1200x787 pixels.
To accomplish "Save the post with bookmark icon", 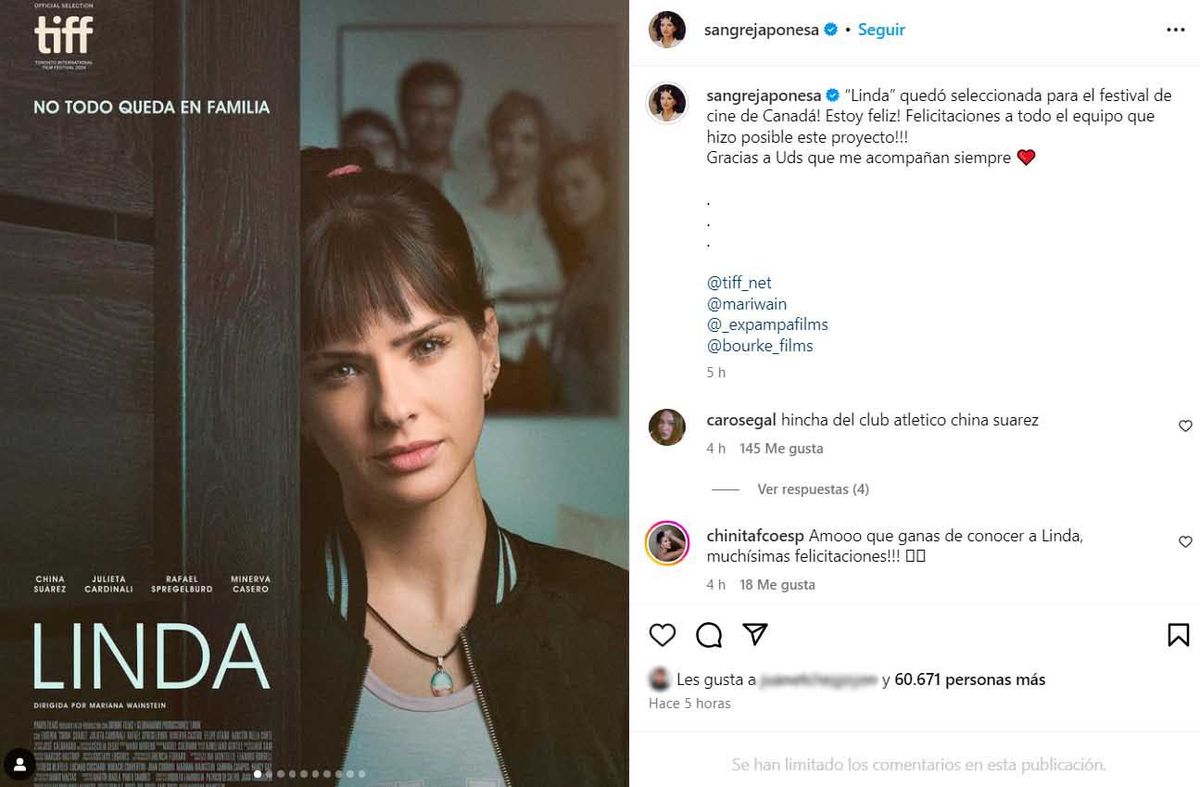I will (1178, 635).
